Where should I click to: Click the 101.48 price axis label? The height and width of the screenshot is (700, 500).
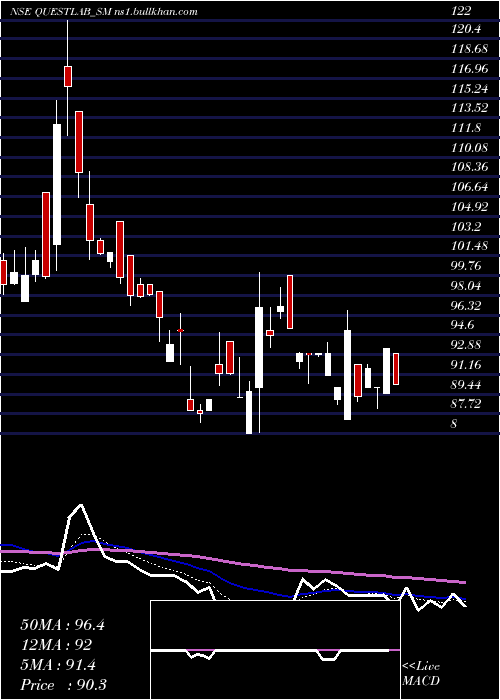[x=469, y=246]
